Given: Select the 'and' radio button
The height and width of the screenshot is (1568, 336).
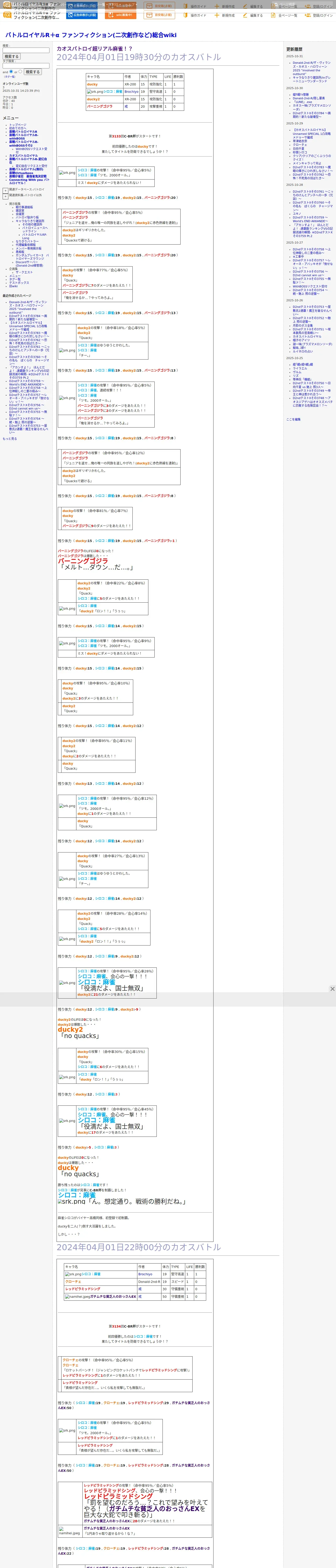Looking at the screenshot, I should 11,71.
